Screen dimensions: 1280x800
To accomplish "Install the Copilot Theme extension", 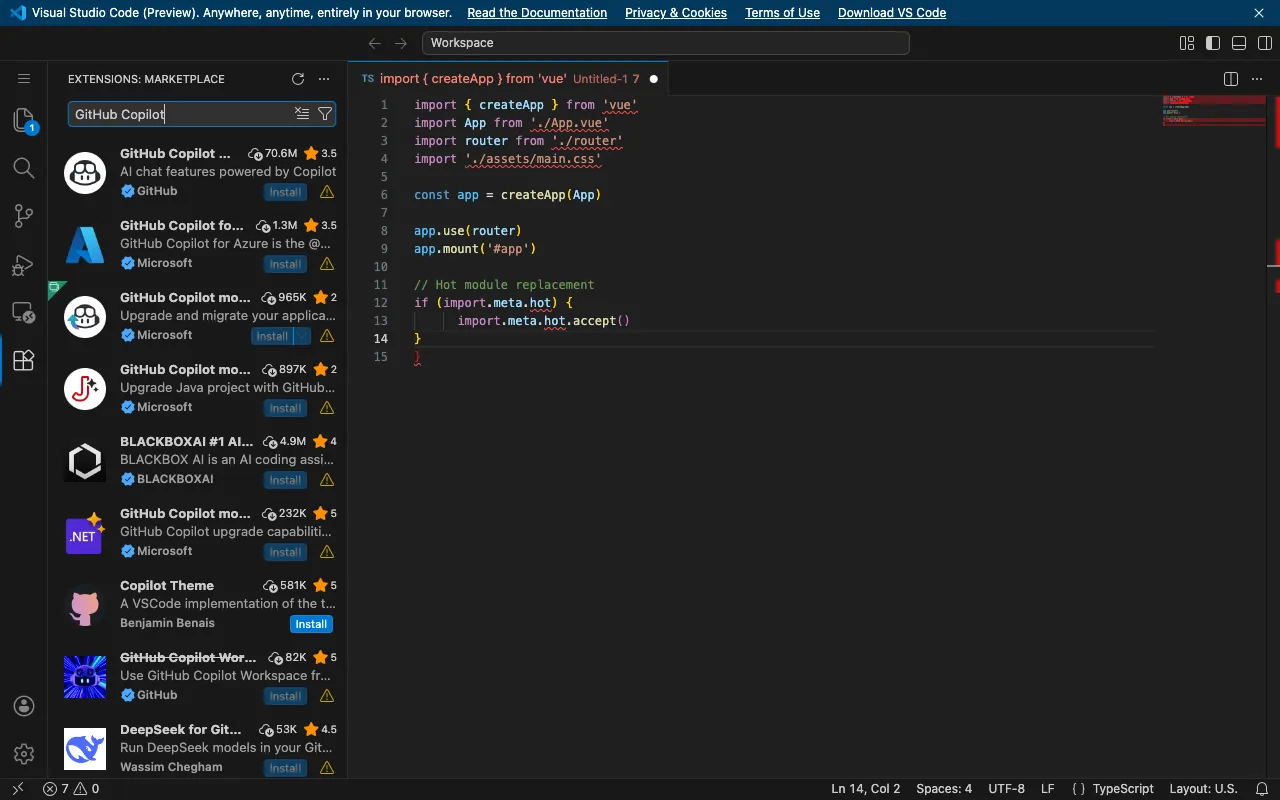I will 311,624.
